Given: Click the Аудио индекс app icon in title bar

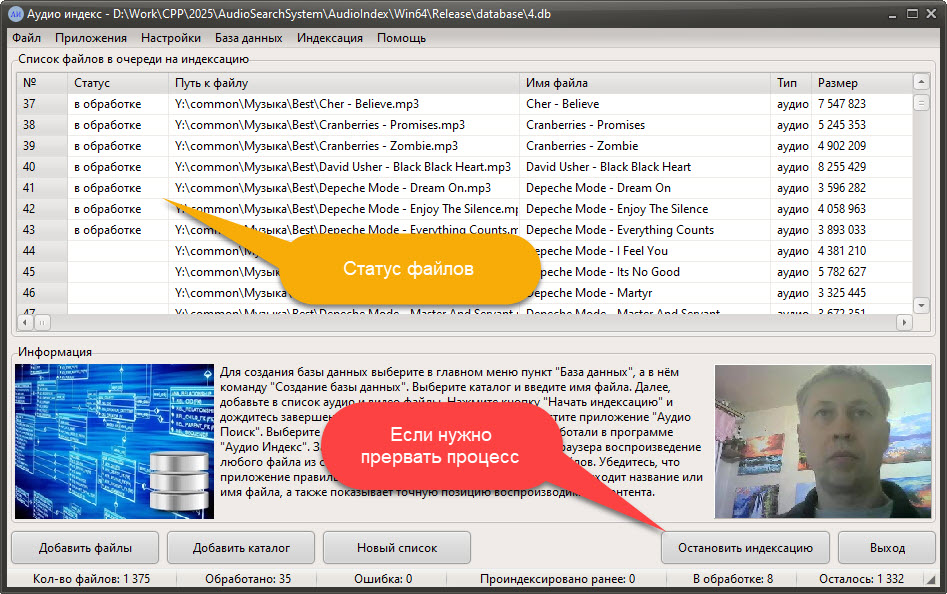Looking at the screenshot, I should point(16,12).
